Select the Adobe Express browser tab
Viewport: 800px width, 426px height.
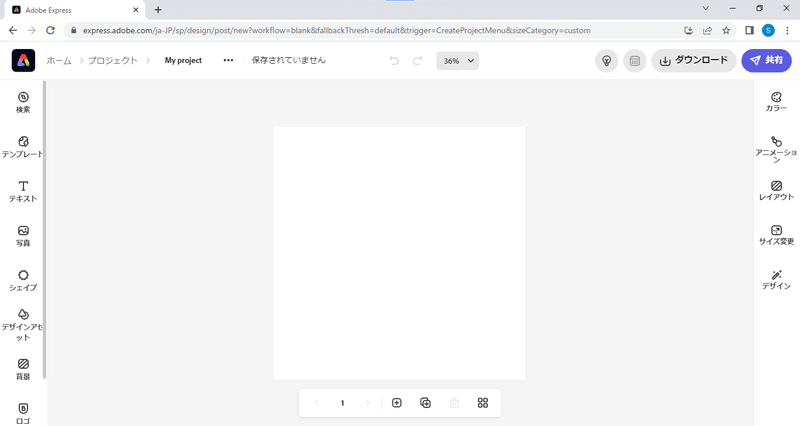pos(74,10)
